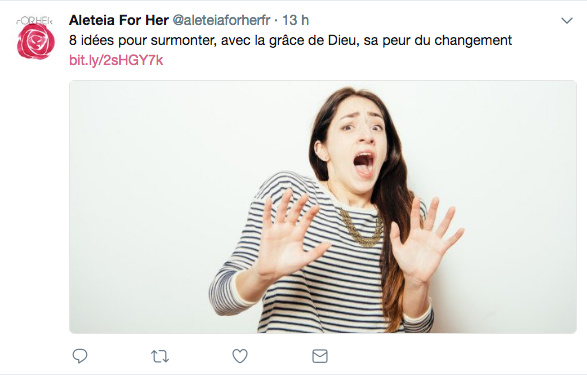Open the Aleteia For Her display name
The width and height of the screenshot is (587, 375).
[x=119, y=20]
